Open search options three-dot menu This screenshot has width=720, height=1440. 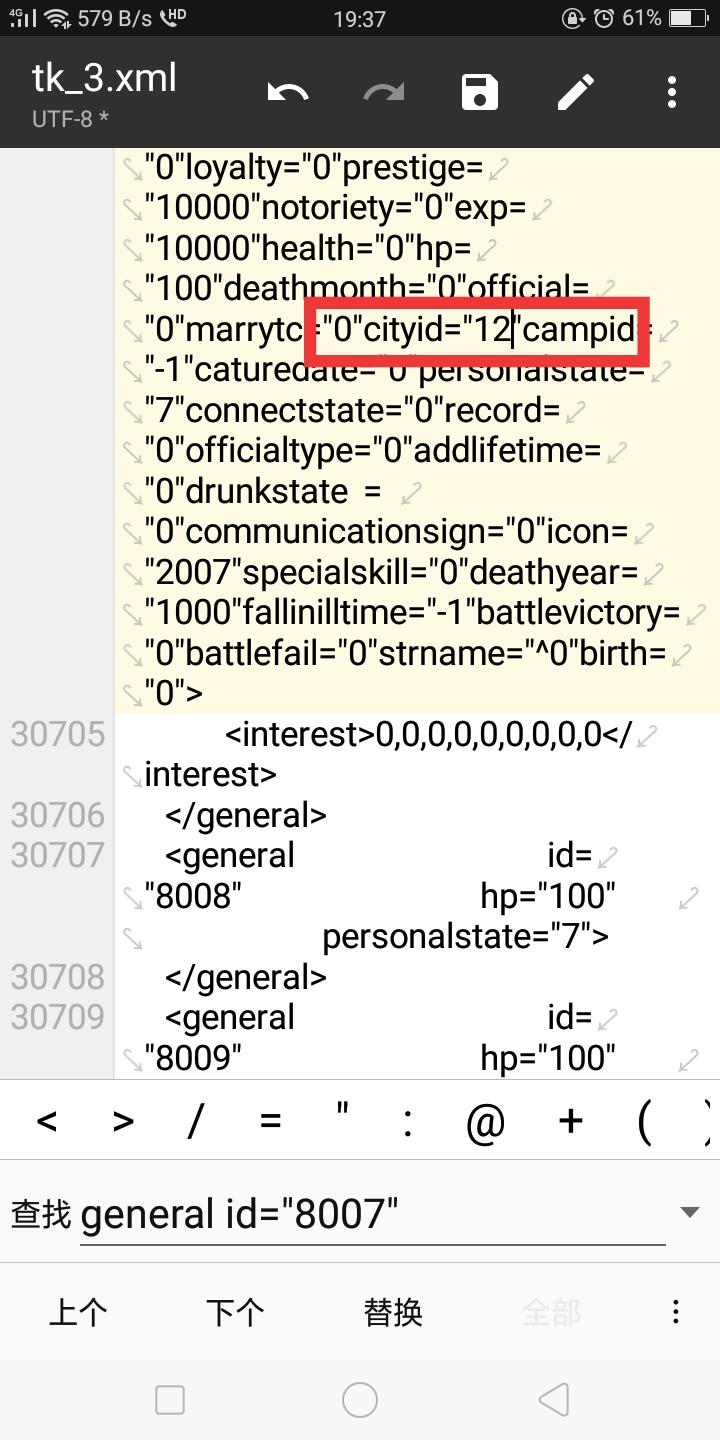(x=676, y=1311)
